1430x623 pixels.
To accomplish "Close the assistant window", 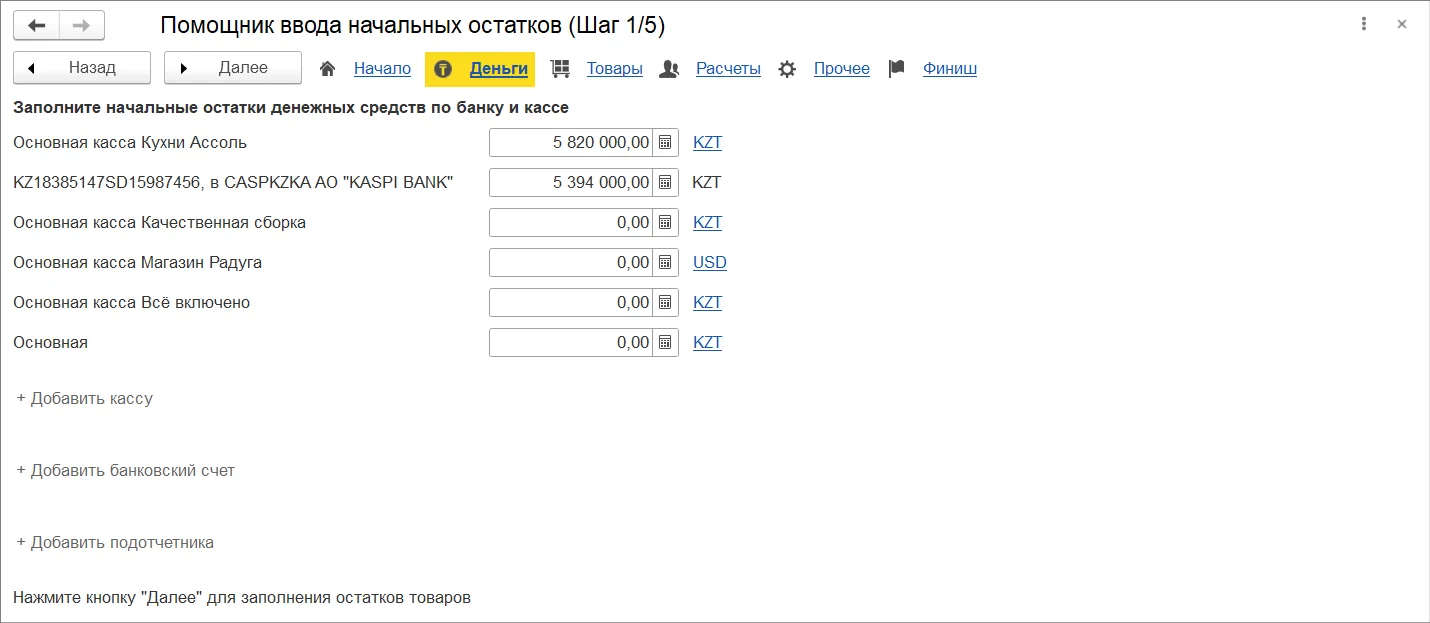I will [1401, 24].
